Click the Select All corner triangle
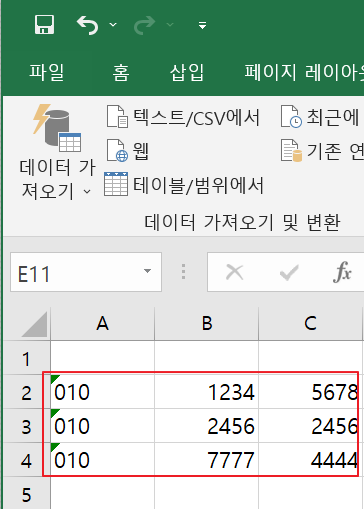The image size is (364, 509). coord(34,324)
